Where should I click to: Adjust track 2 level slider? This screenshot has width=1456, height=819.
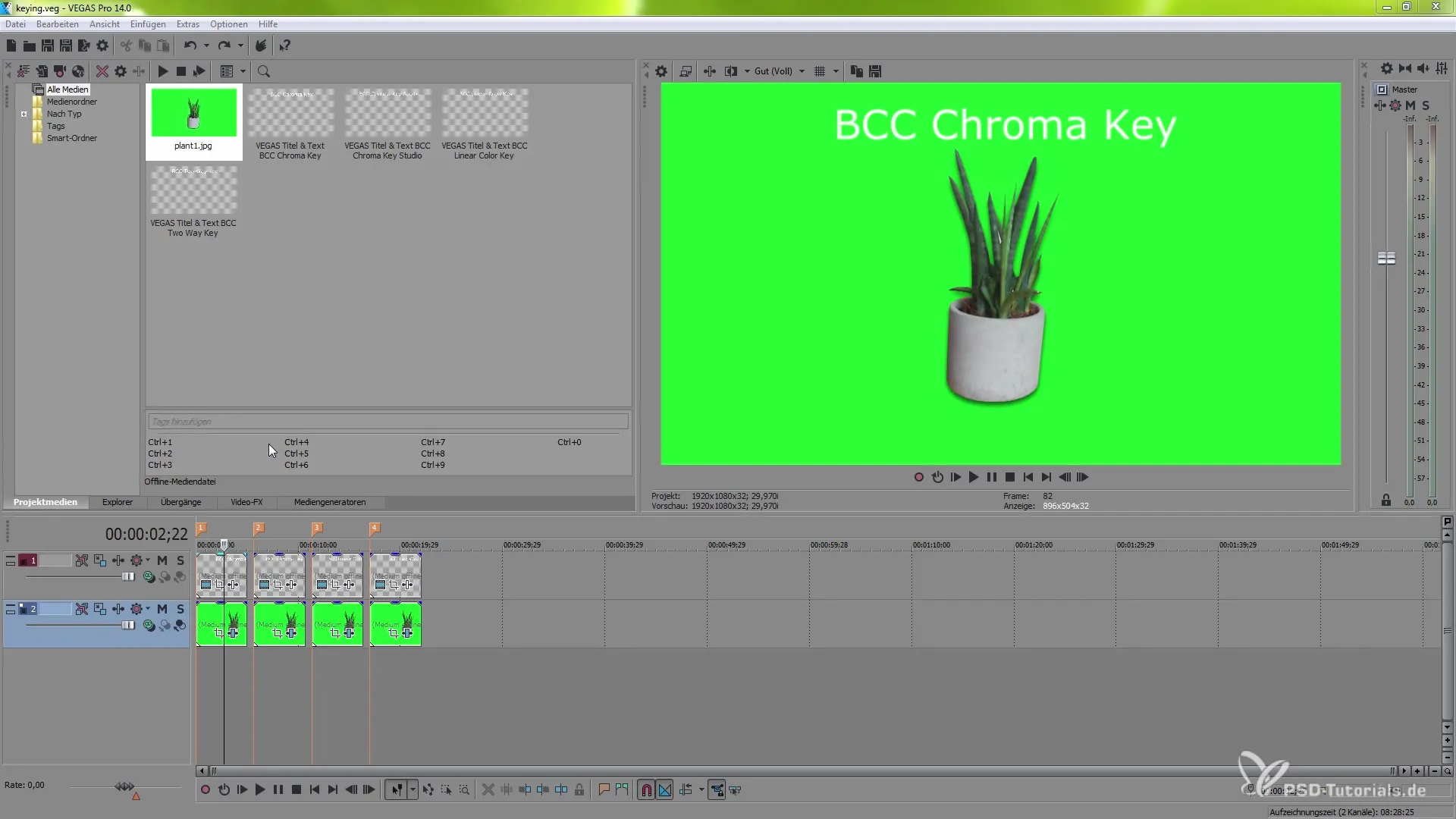pyautogui.click(x=128, y=626)
